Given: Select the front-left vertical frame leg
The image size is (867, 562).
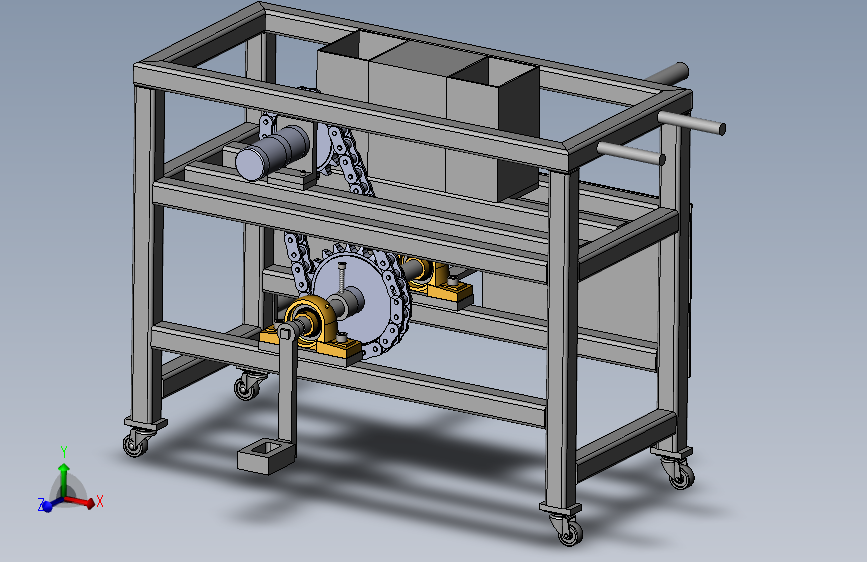Looking at the screenshot, I should point(148,254).
